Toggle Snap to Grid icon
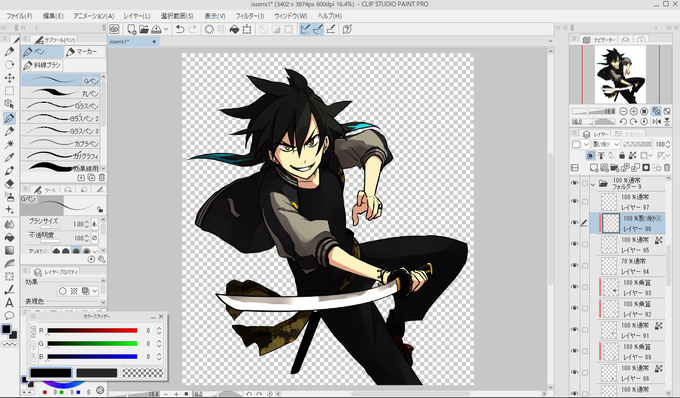 [331, 29]
